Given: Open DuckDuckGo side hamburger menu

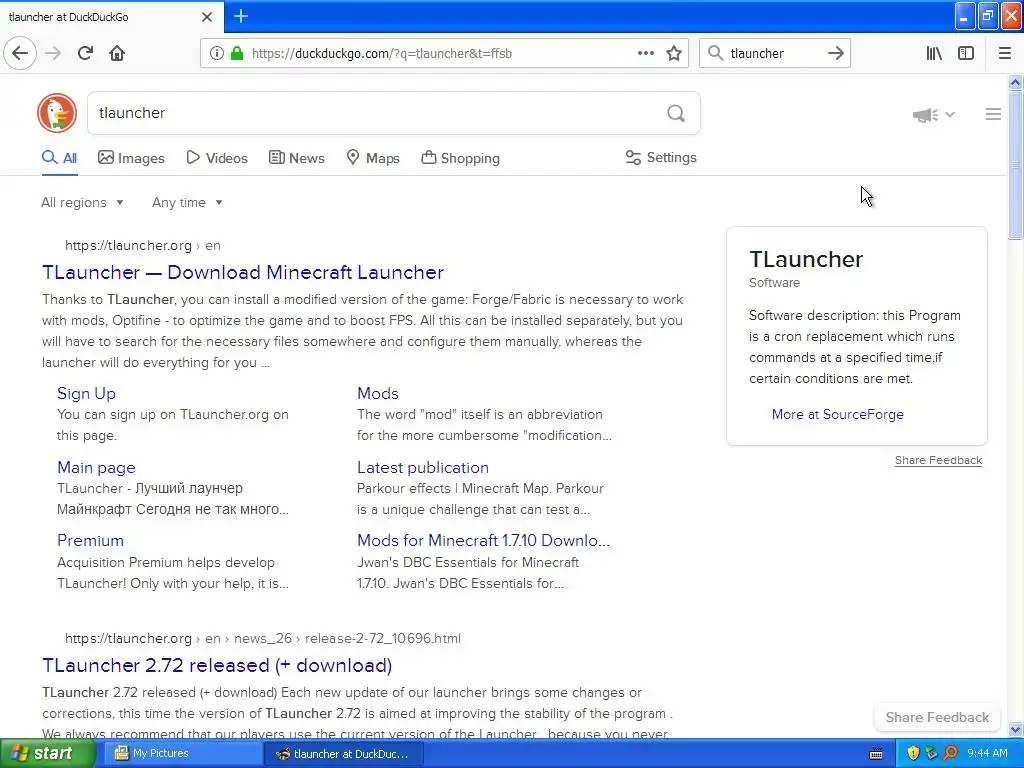Looking at the screenshot, I should pyautogui.click(x=993, y=114).
